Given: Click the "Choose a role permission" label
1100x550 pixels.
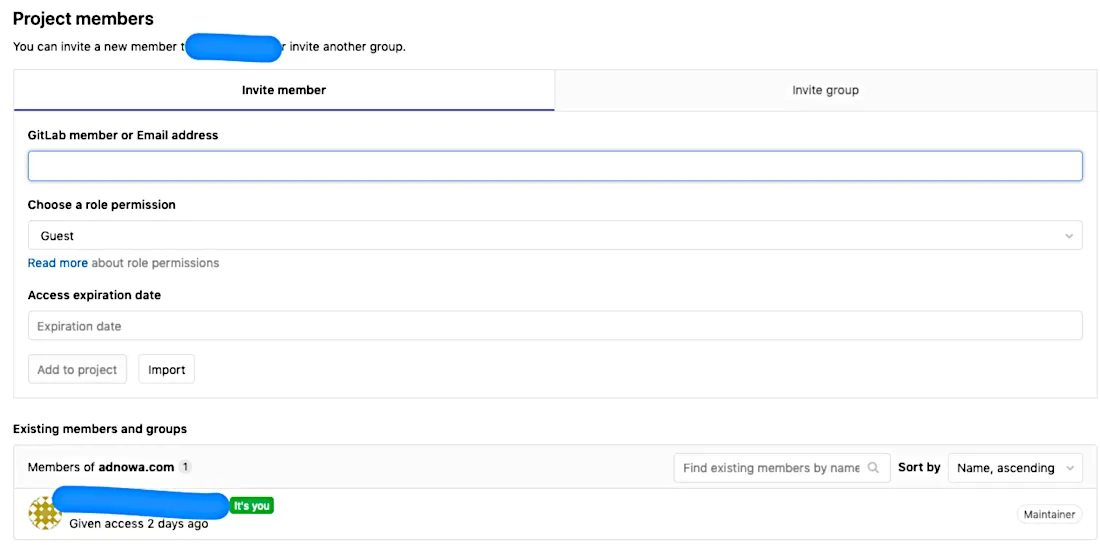Looking at the screenshot, I should point(101,205).
